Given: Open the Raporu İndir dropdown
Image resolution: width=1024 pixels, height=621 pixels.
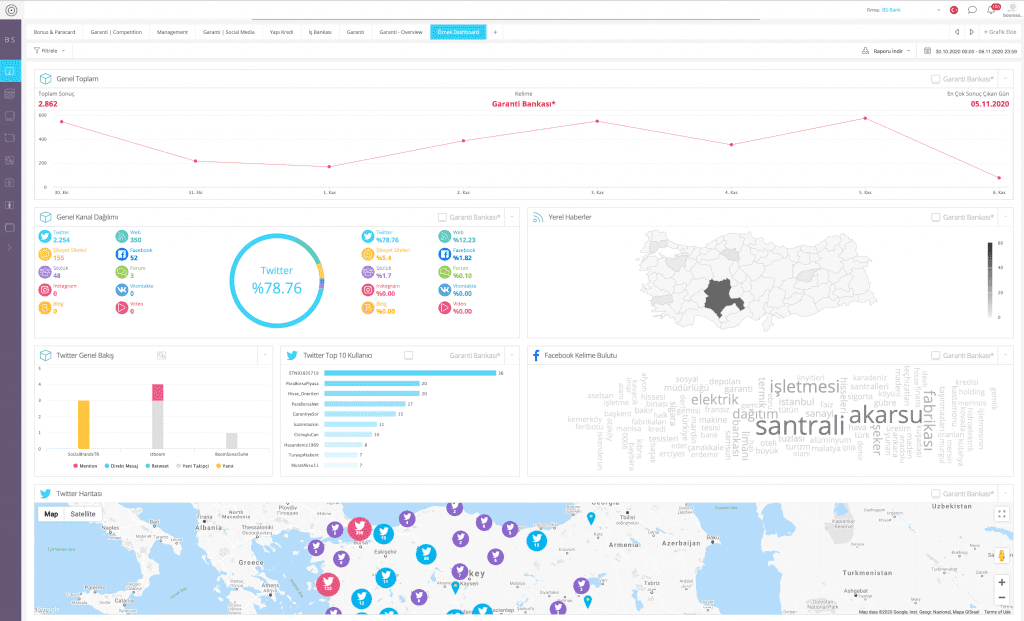Looking at the screenshot, I should 887,50.
